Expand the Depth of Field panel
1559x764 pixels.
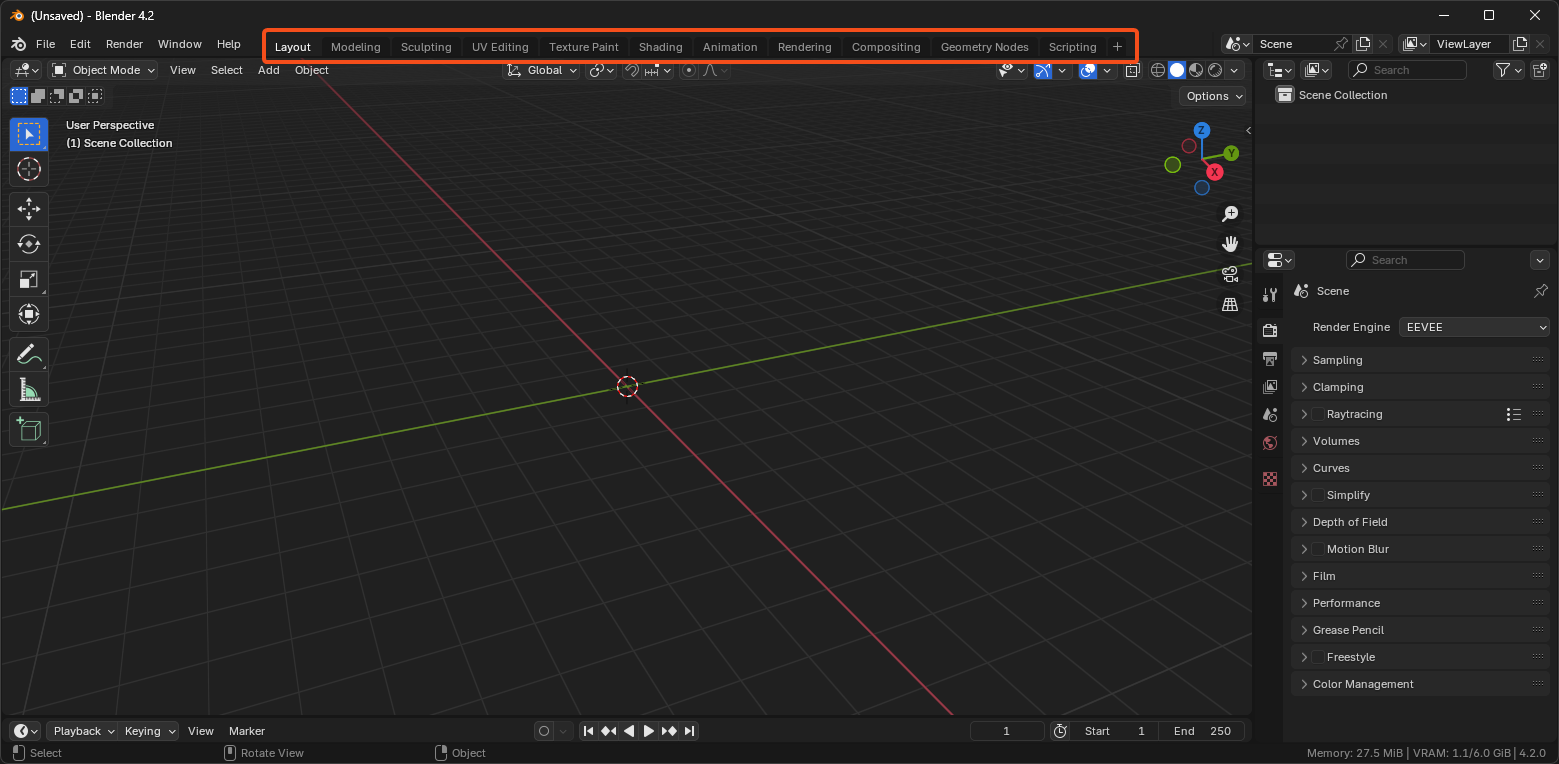pyautogui.click(x=1420, y=522)
